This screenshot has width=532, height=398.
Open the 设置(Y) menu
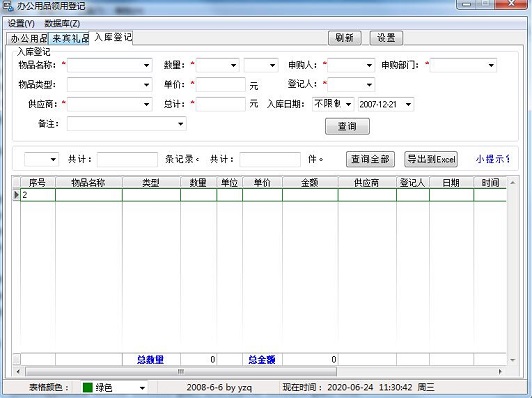coord(21,23)
